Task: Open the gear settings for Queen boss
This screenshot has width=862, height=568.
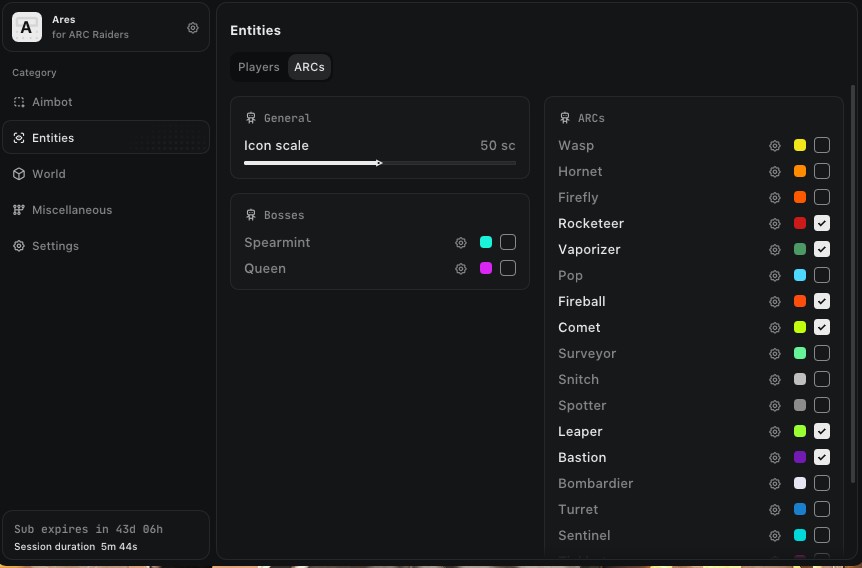Action: tap(461, 269)
